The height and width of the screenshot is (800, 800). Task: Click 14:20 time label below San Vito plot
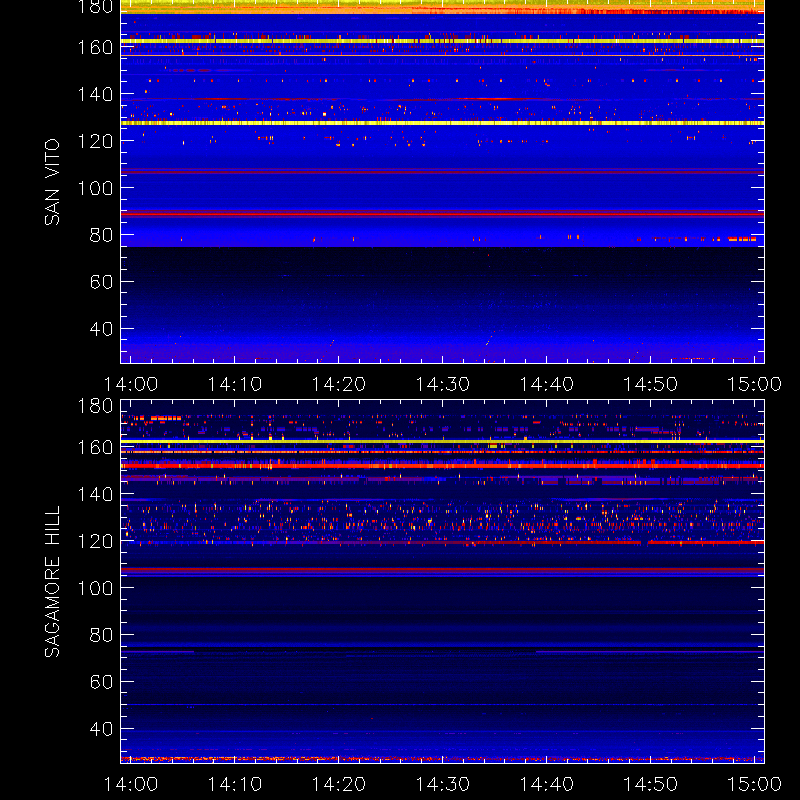339,384
